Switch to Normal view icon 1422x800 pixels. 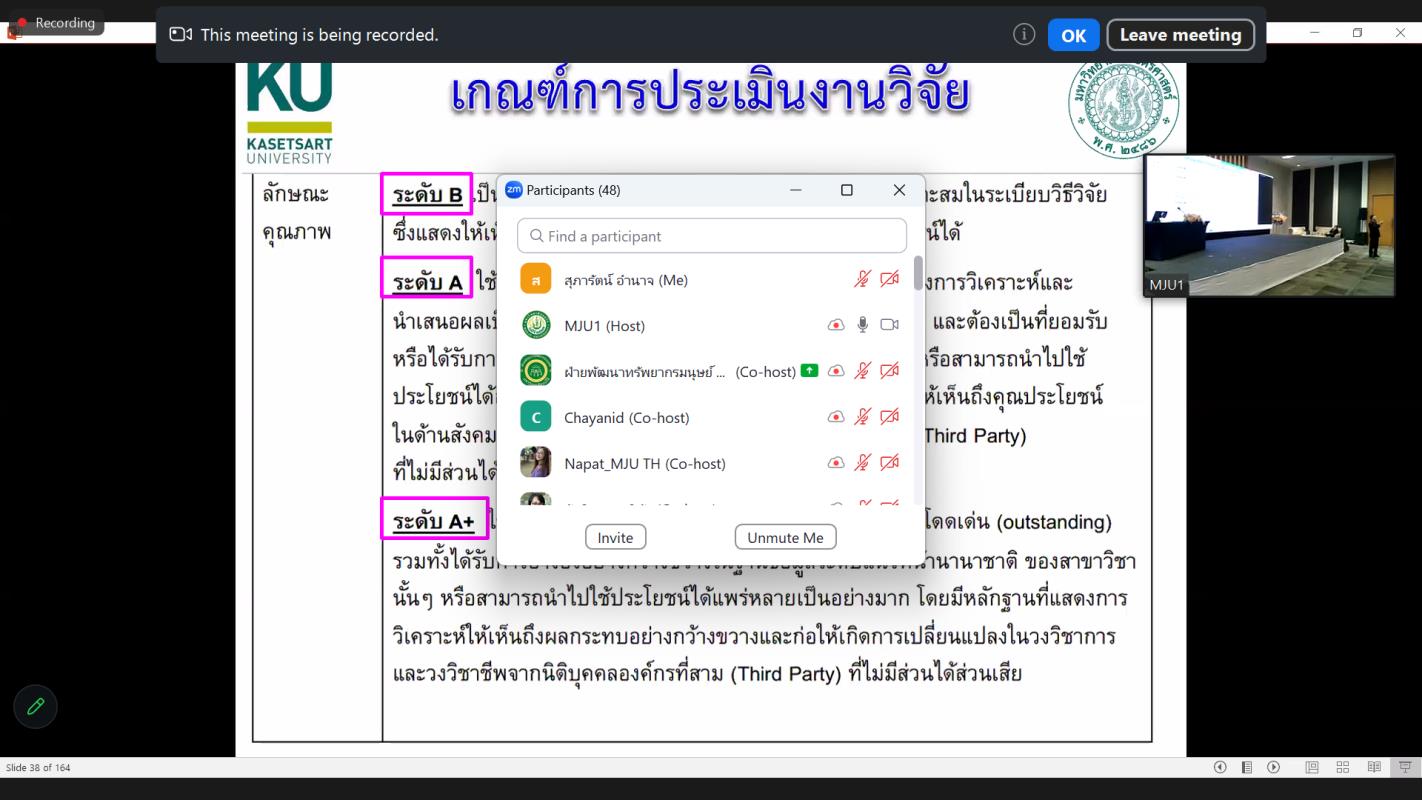point(1312,768)
